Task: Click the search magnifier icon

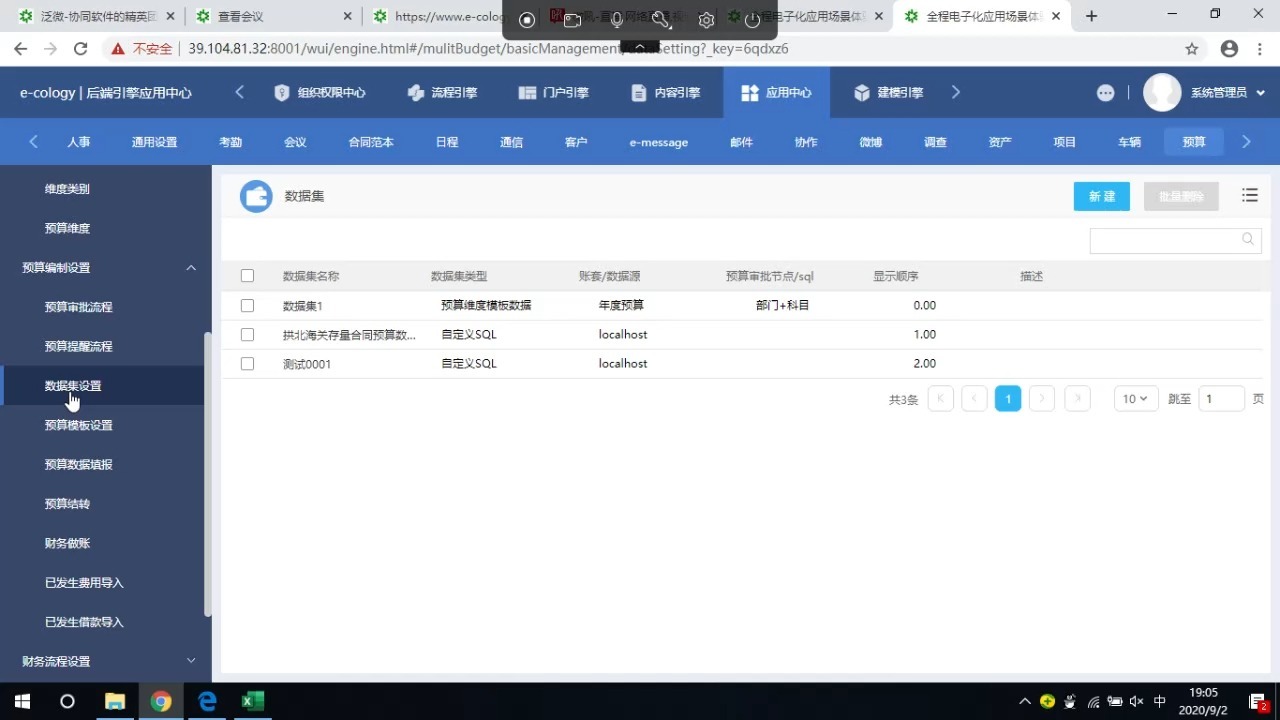Action: click(1248, 240)
